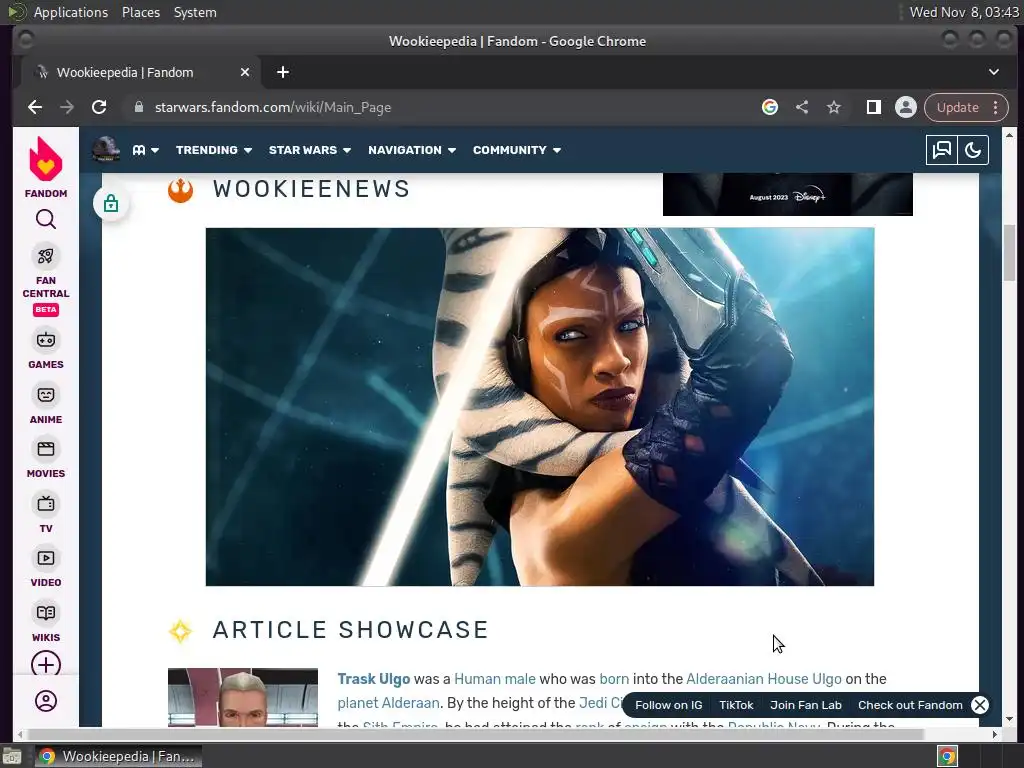Viewport: 1024px width, 768px height.
Task: Expand the Trending dropdown
Action: pos(214,150)
